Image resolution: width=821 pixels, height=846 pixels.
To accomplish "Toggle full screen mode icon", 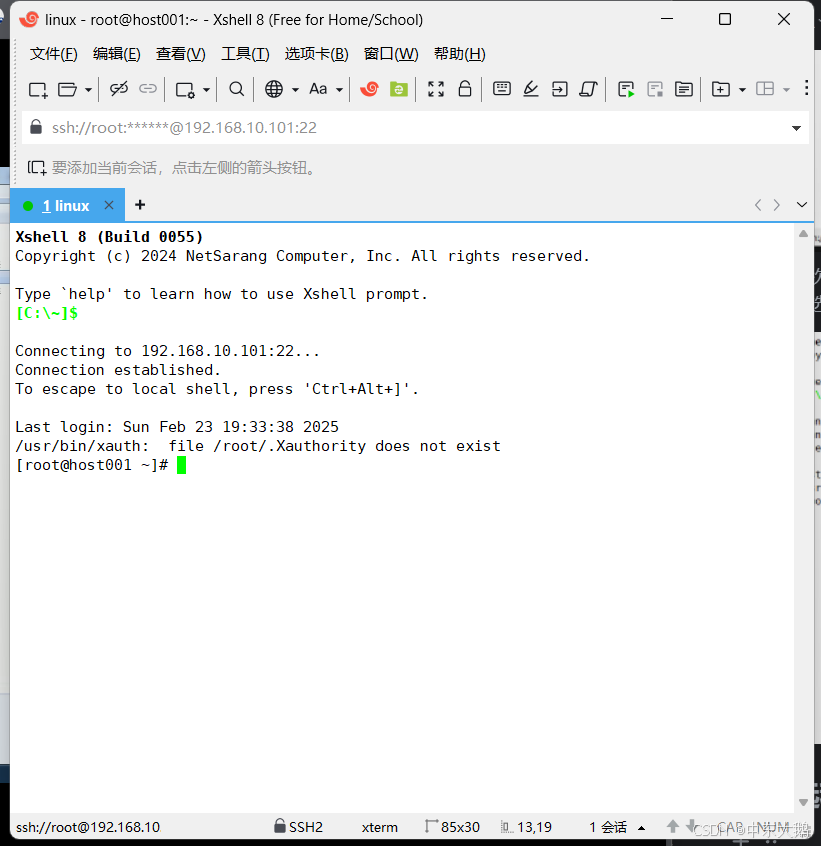I will (436, 89).
